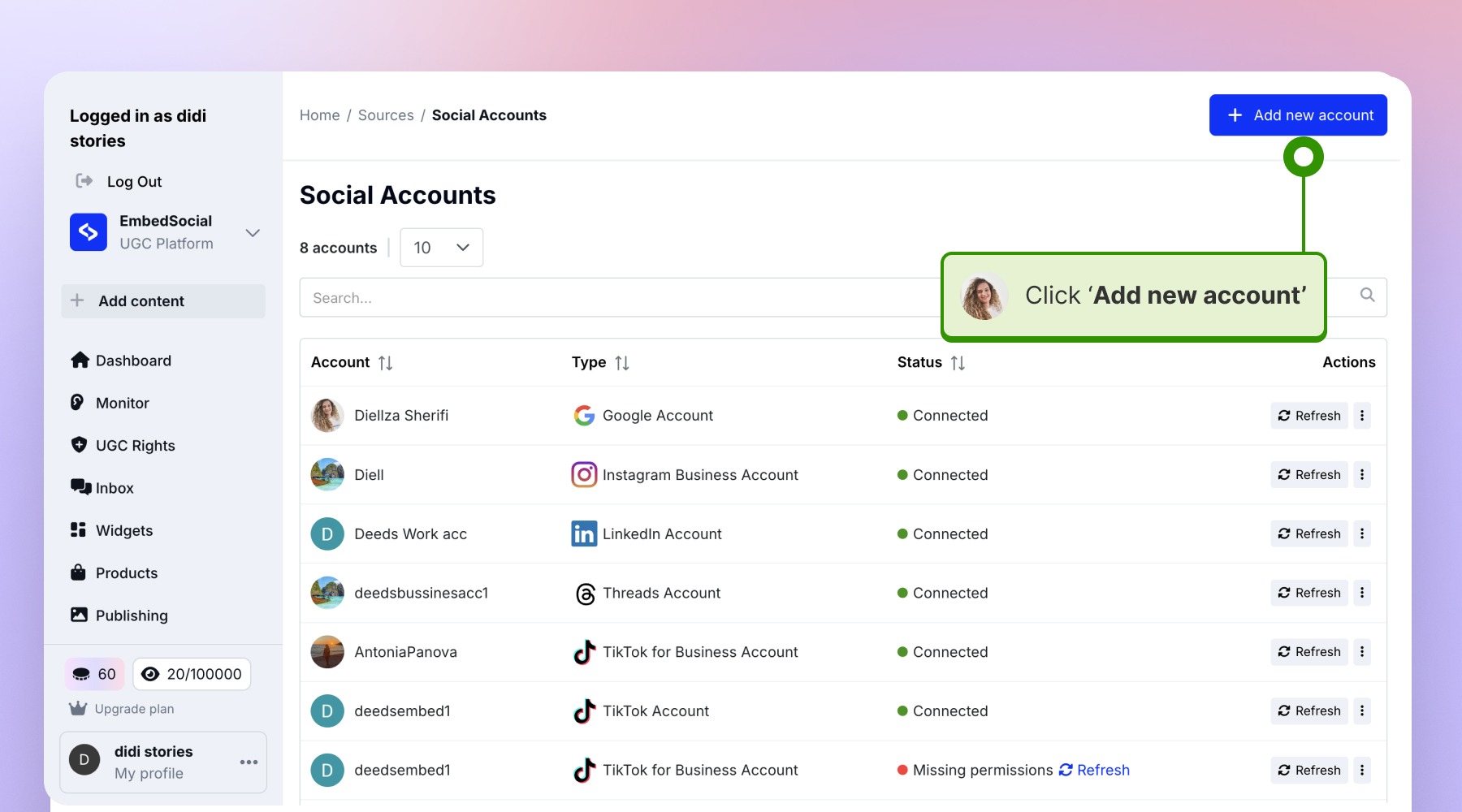Image resolution: width=1462 pixels, height=812 pixels.
Task: Click the Diell account avatar
Action: [x=327, y=475]
